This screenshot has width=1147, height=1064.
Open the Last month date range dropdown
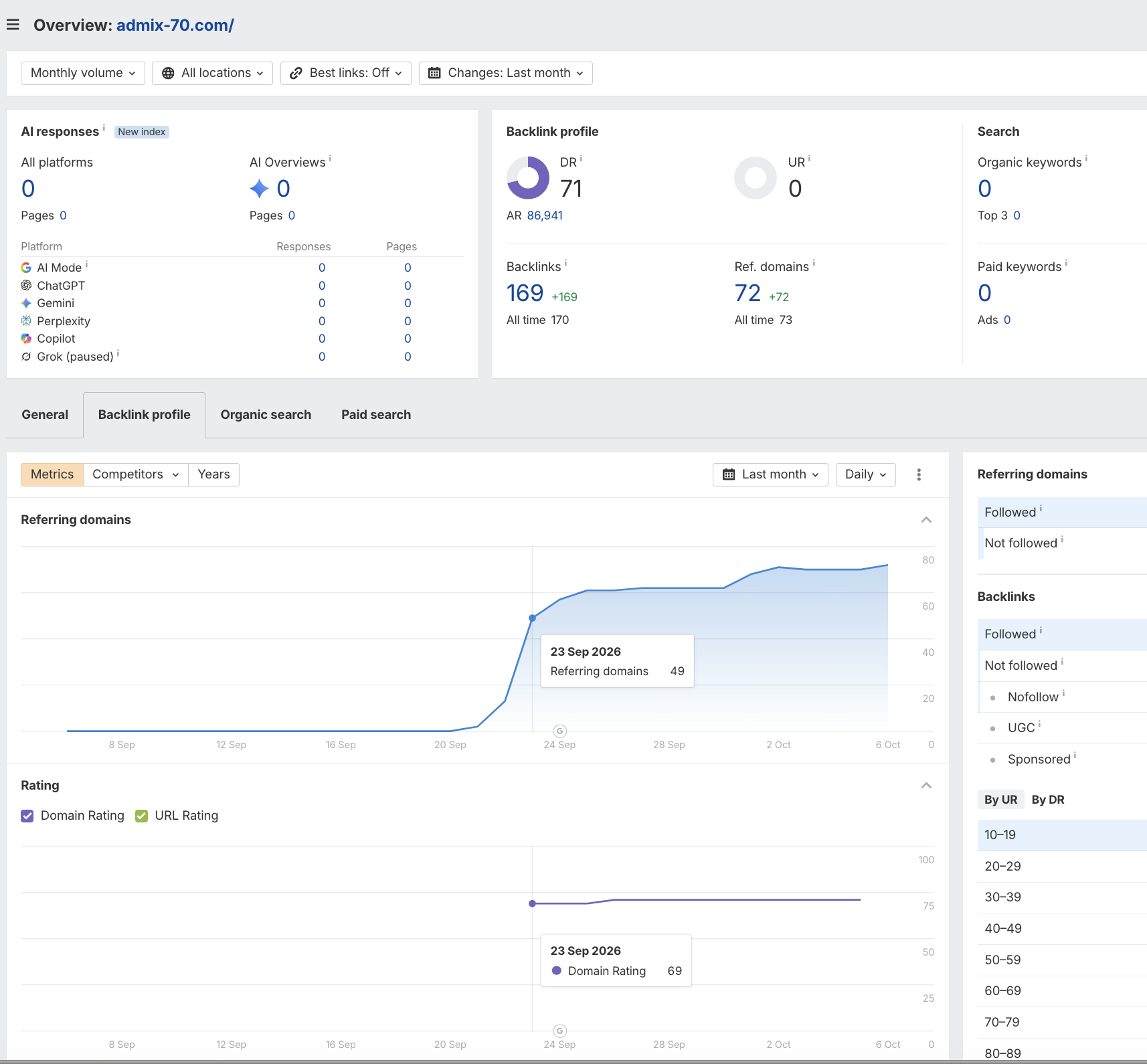(x=771, y=474)
